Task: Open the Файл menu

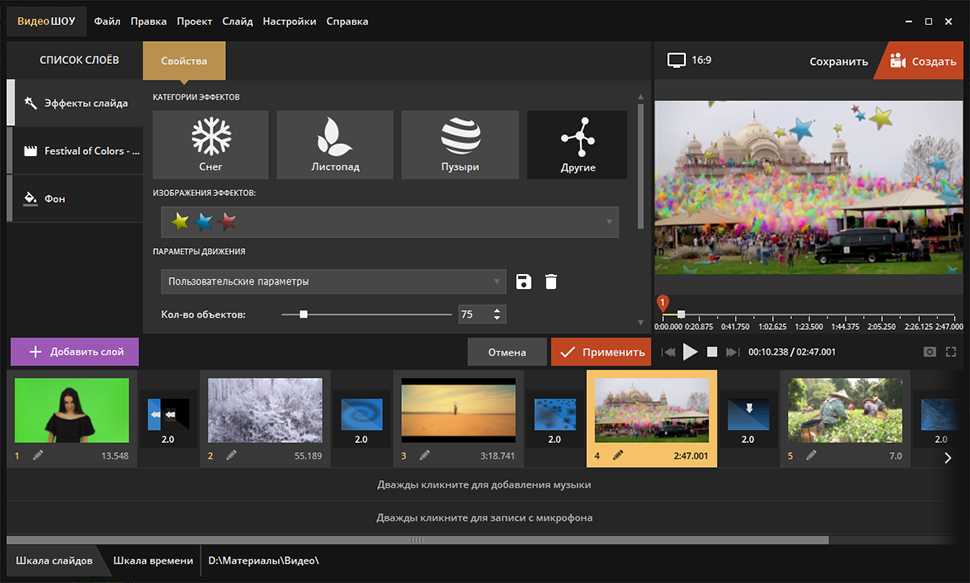Action: coord(107,21)
